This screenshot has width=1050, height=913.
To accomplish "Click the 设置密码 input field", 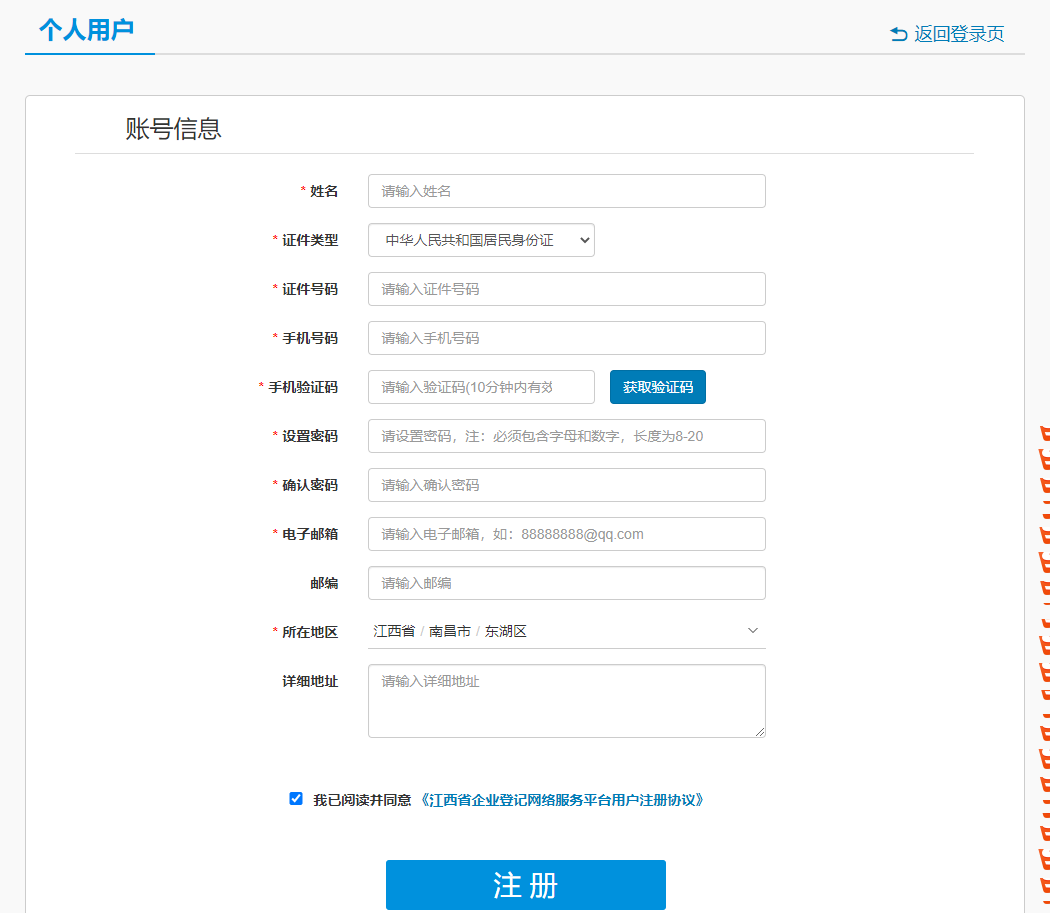I will coord(566,436).
